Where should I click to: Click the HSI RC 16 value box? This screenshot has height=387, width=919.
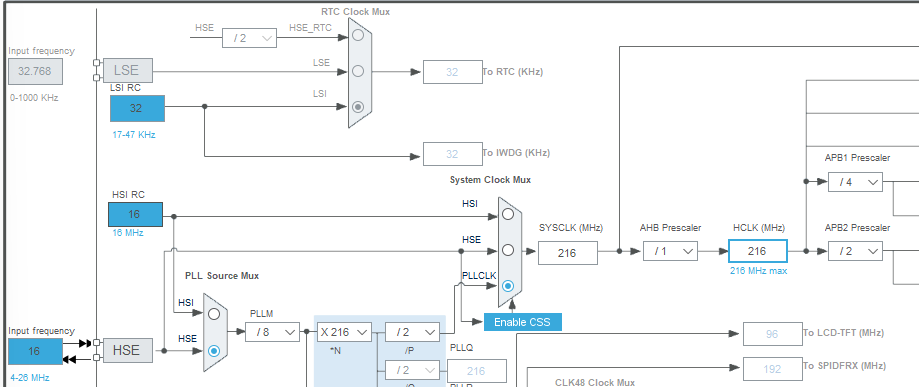pos(135,215)
